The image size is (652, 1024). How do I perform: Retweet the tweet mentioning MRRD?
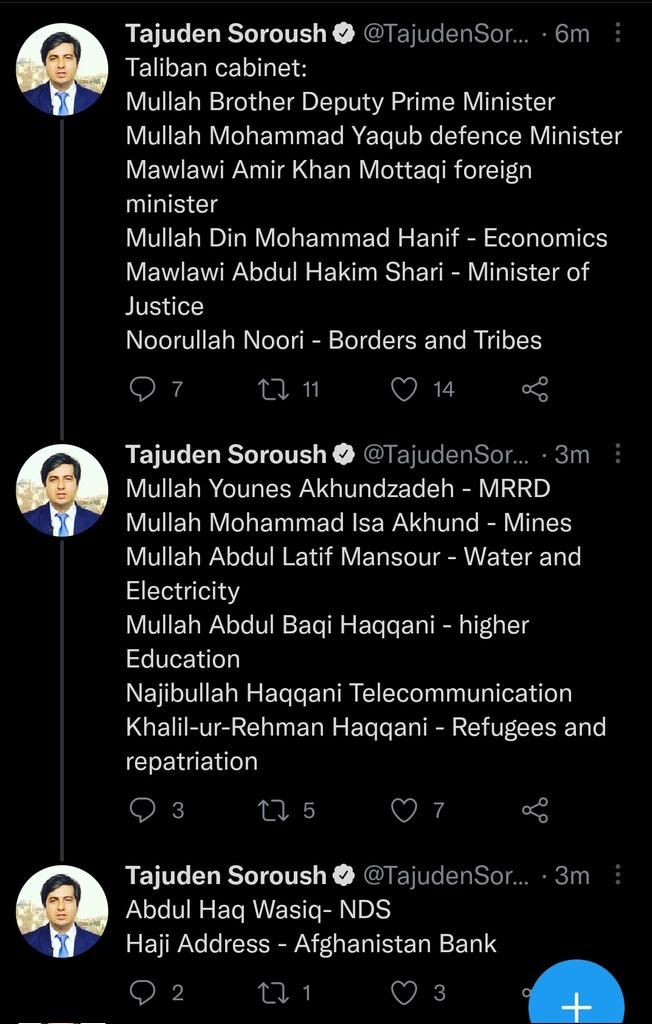(273, 810)
